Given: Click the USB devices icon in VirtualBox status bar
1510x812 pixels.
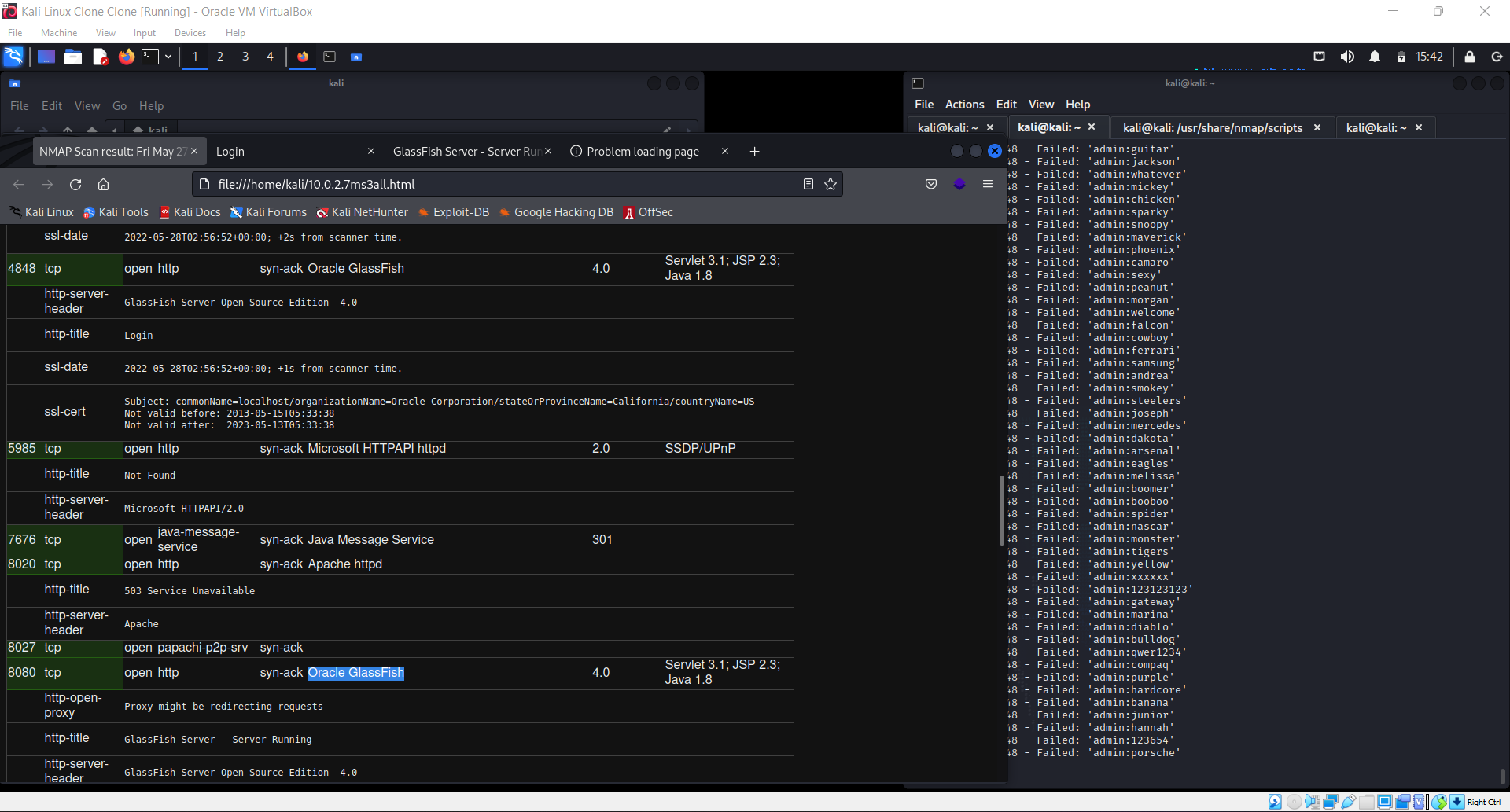Looking at the screenshot, I should [1348, 801].
